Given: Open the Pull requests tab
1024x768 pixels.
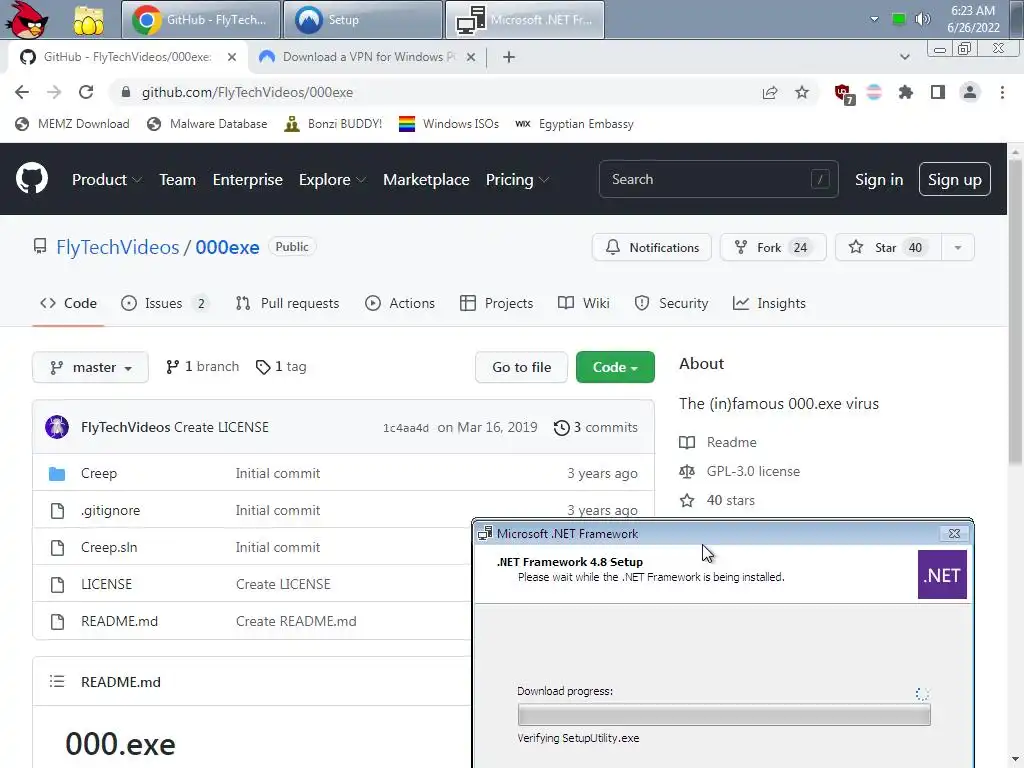Looking at the screenshot, I should click(287, 303).
